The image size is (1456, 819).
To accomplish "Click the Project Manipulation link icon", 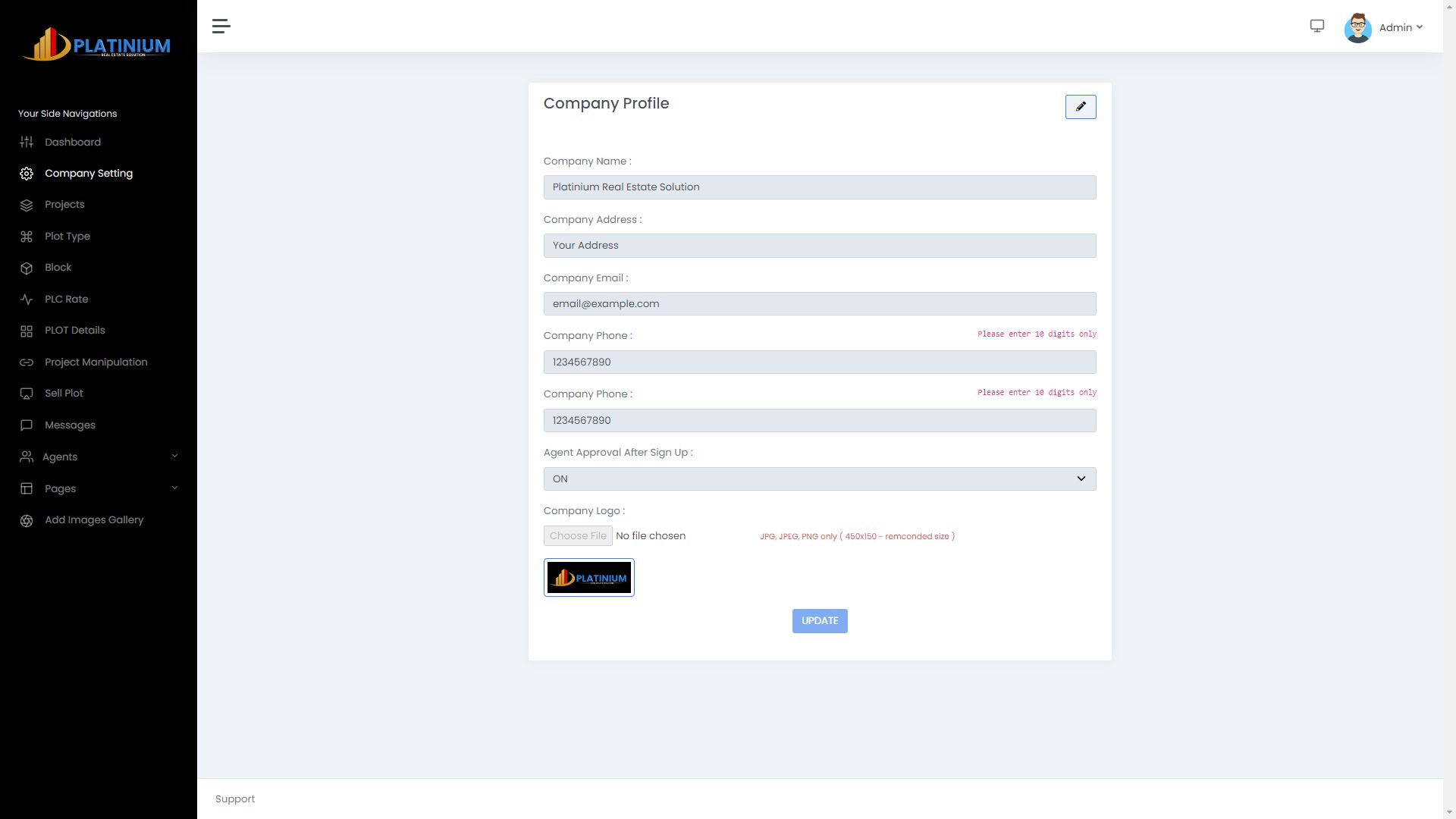I will pos(27,362).
